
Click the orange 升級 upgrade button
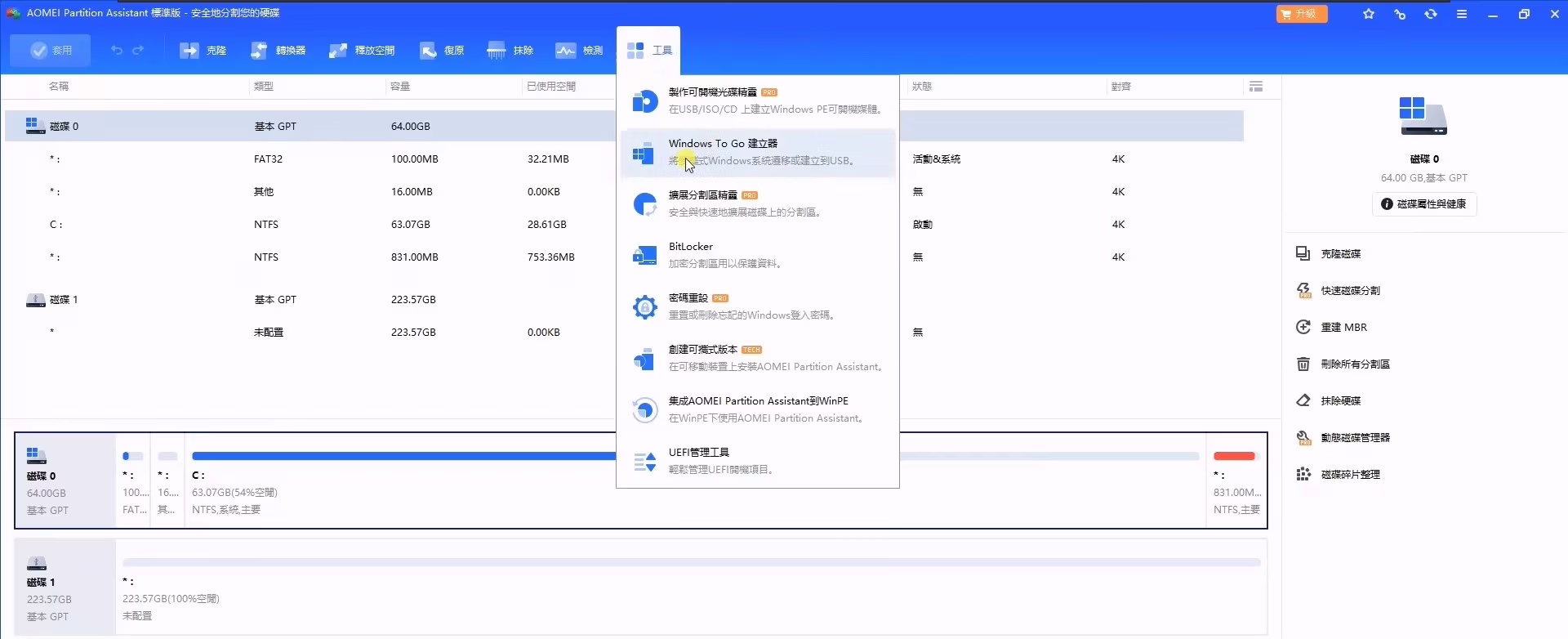pyautogui.click(x=1302, y=14)
